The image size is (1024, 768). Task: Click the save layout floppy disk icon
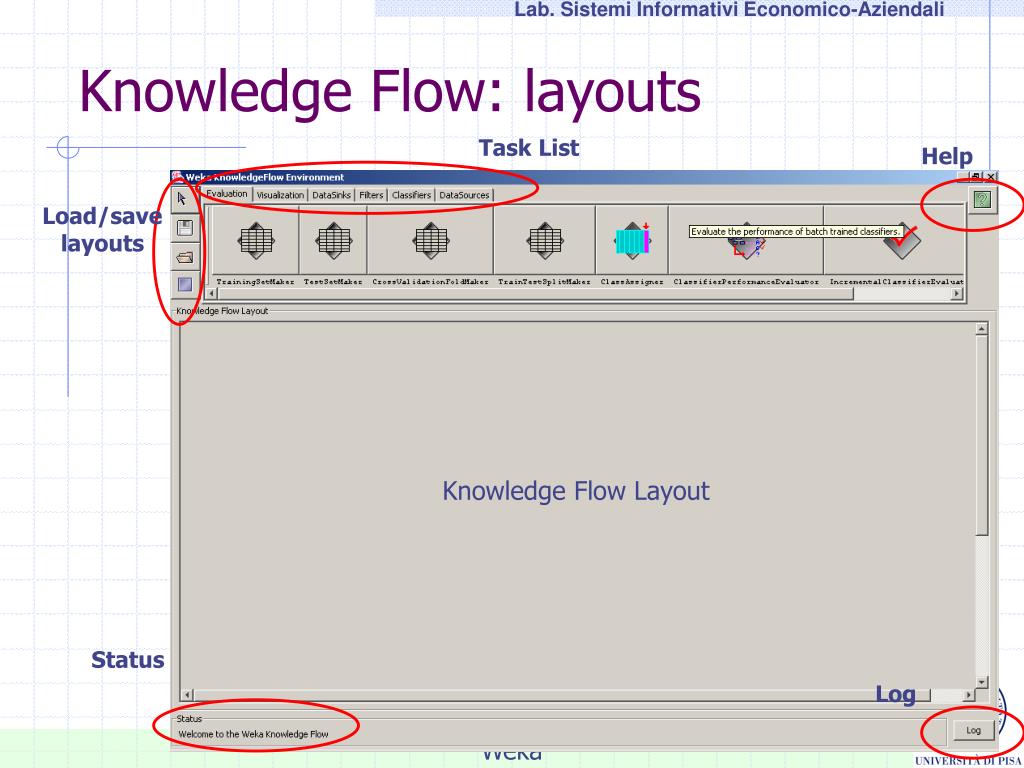click(x=185, y=228)
